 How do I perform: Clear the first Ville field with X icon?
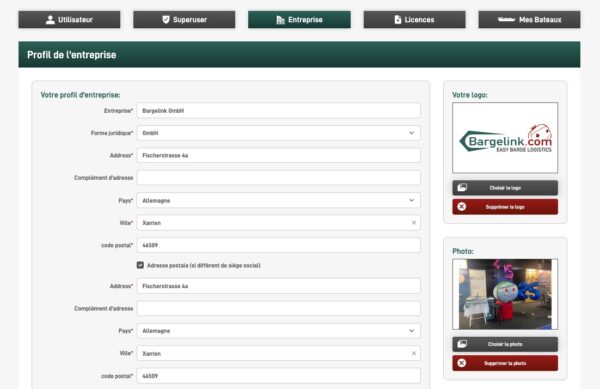click(x=414, y=223)
